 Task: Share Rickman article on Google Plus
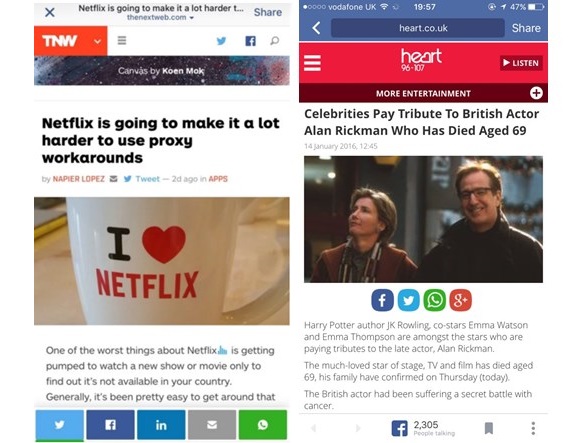(460, 300)
